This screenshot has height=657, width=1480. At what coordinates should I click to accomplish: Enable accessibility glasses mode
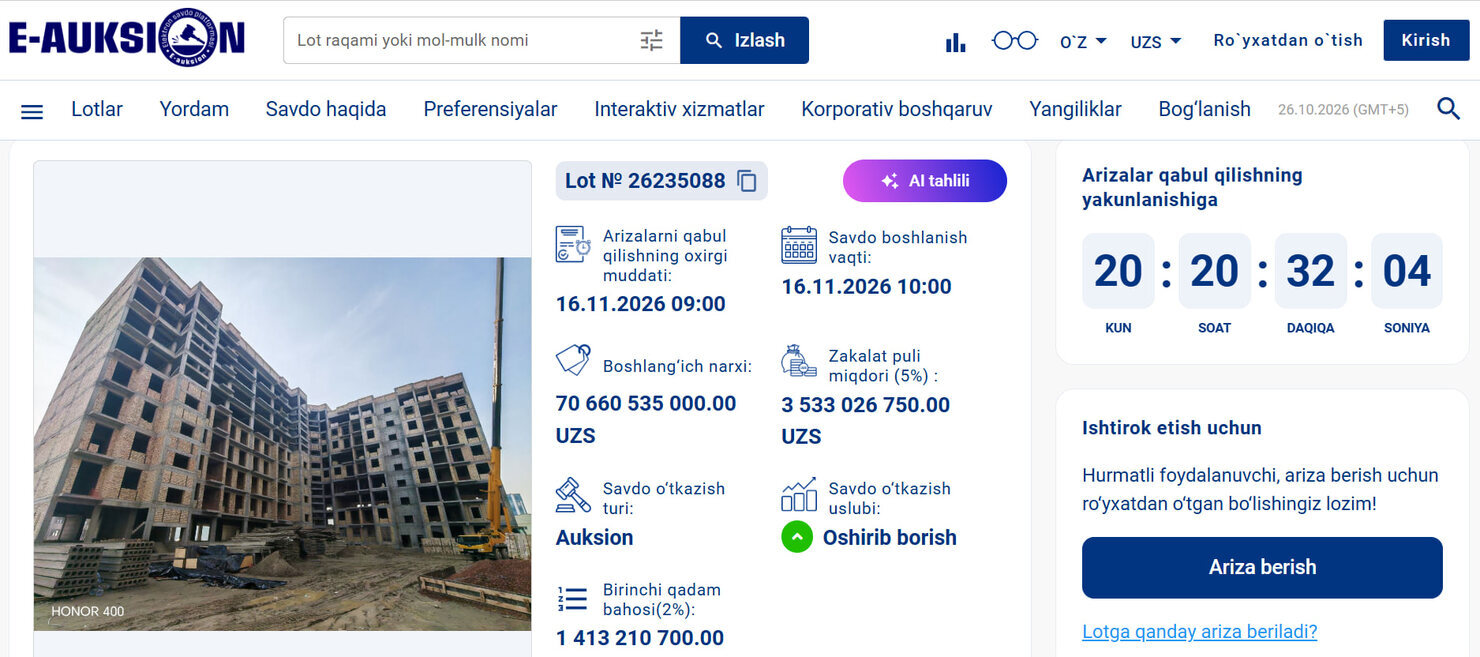tap(1014, 40)
